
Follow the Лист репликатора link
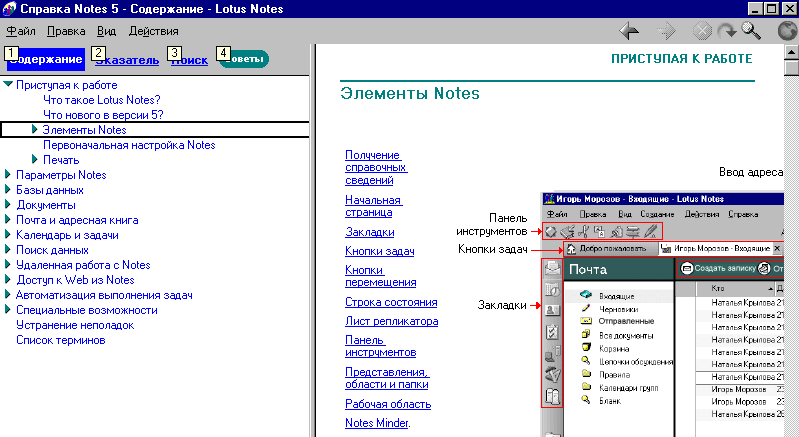392,321
